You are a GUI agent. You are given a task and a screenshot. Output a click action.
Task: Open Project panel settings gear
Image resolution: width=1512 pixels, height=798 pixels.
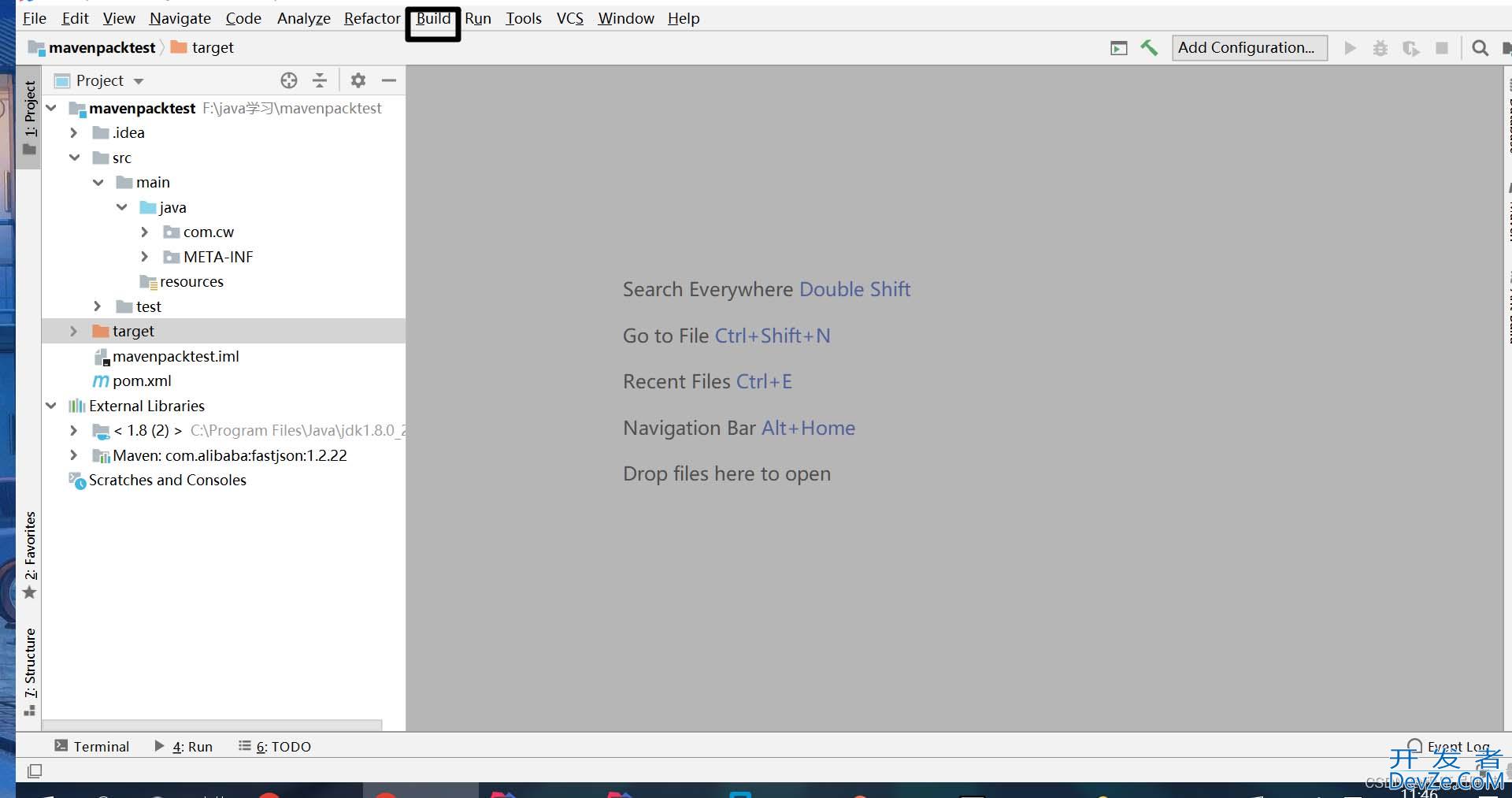(358, 80)
